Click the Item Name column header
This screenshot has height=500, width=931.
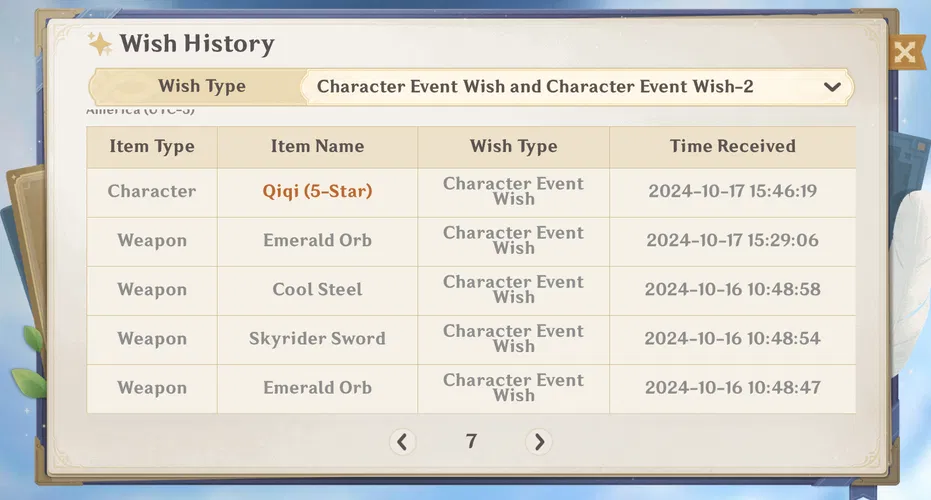pos(317,146)
